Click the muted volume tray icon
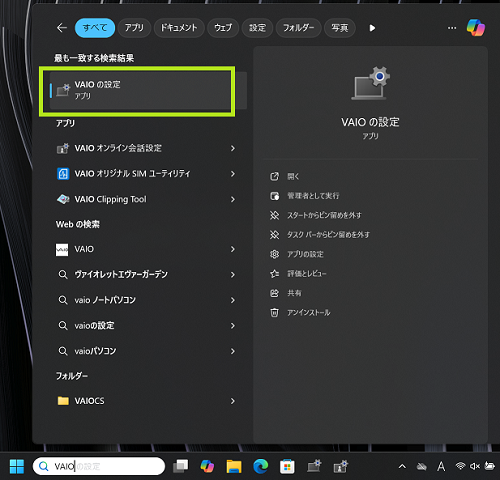The width and height of the screenshot is (500, 480). click(x=475, y=466)
